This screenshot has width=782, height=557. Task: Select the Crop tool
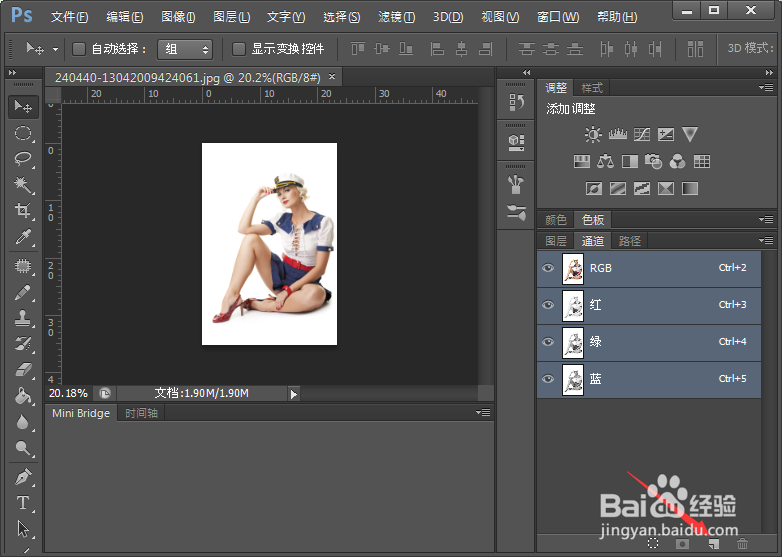point(23,210)
